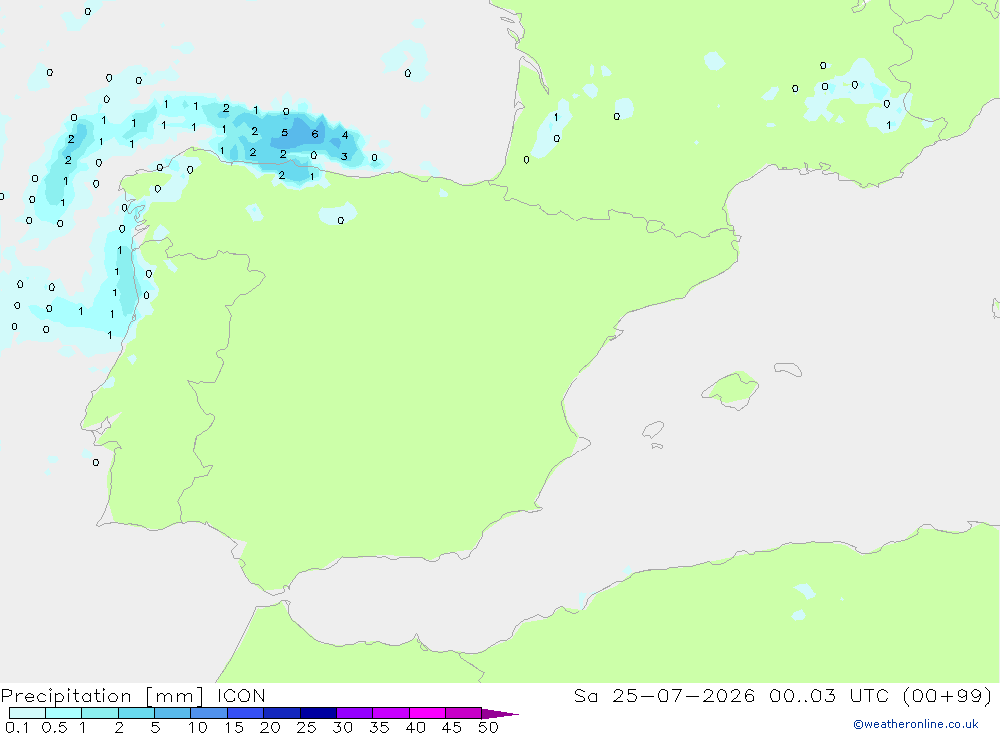Click the '30' legend scale label
The image size is (1000, 733).
tap(343, 727)
